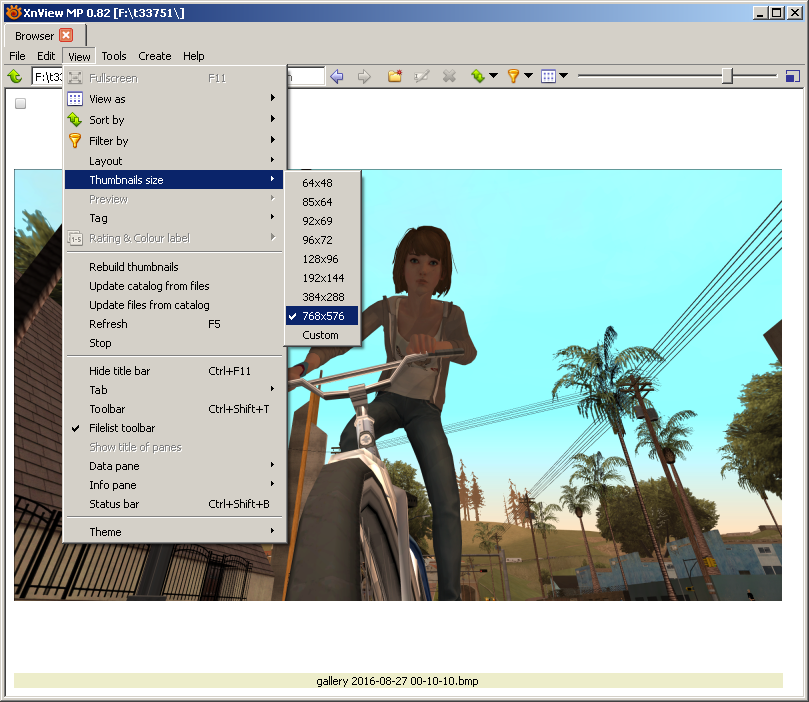Close the Browser tab with red X

(66, 35)
